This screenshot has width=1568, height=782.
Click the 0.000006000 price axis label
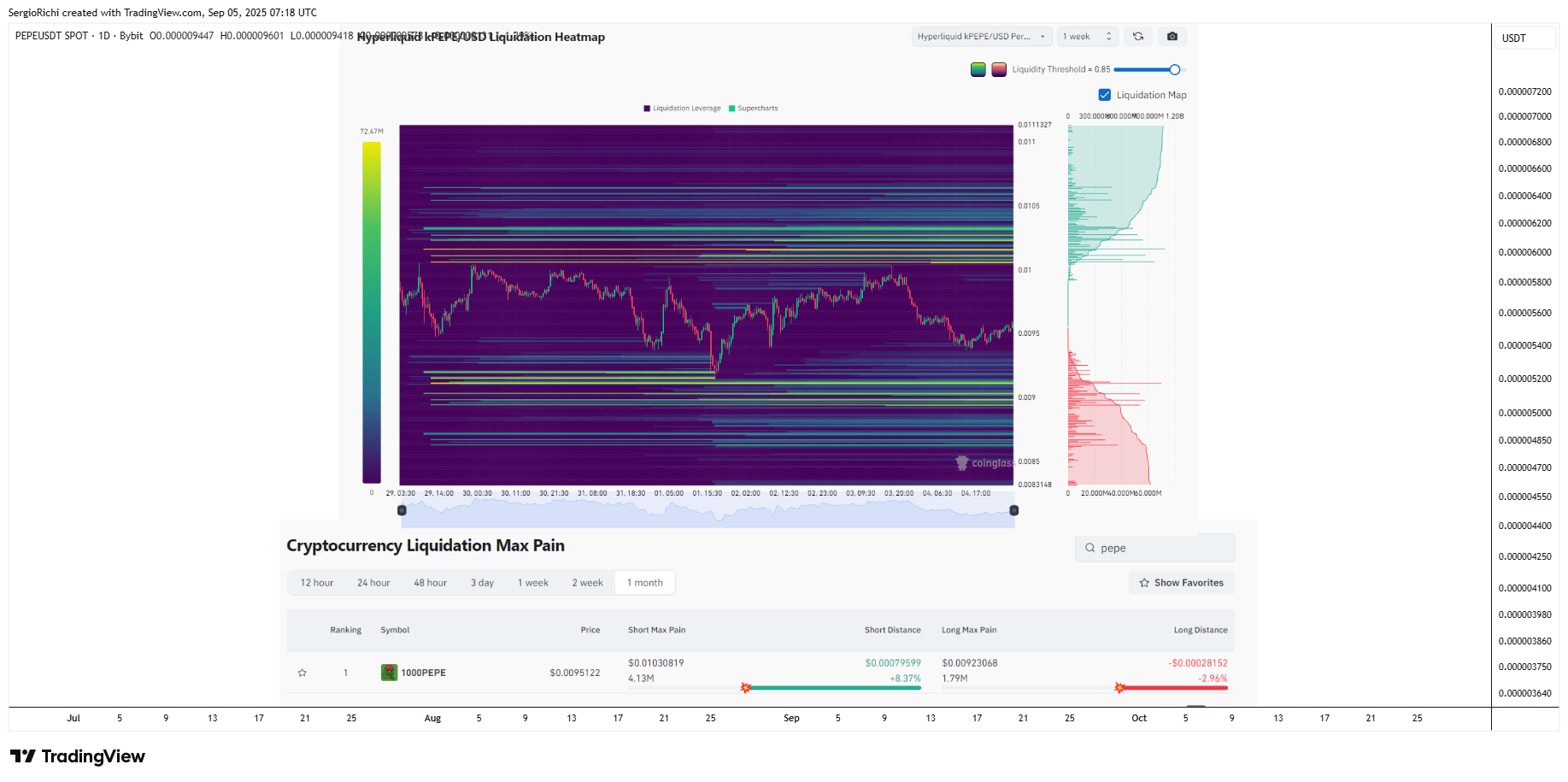point(1525,253)
